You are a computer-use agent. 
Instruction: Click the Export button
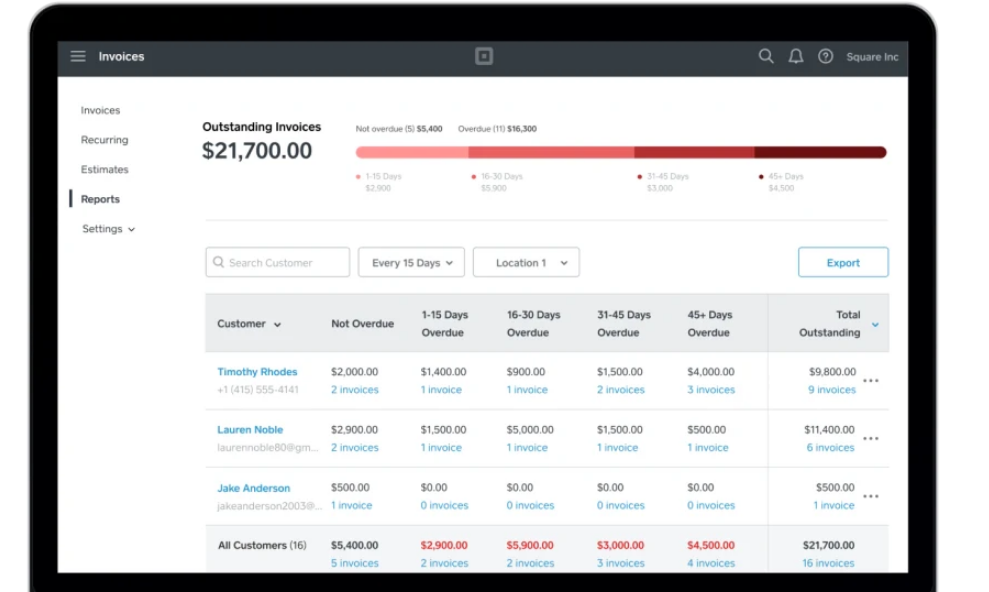(843, 263)
